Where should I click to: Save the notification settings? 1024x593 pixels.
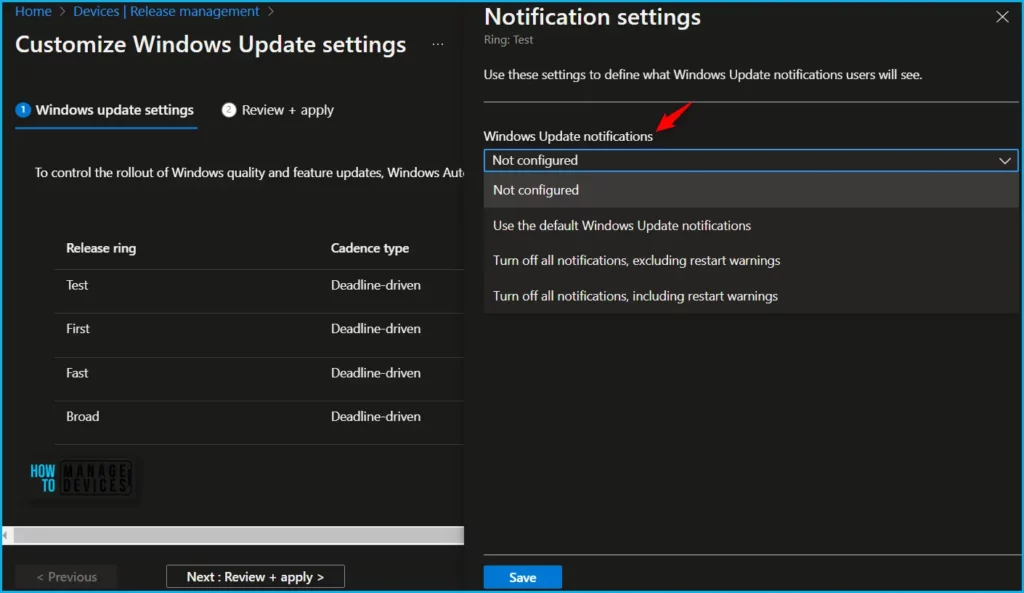tap(522, 577)
